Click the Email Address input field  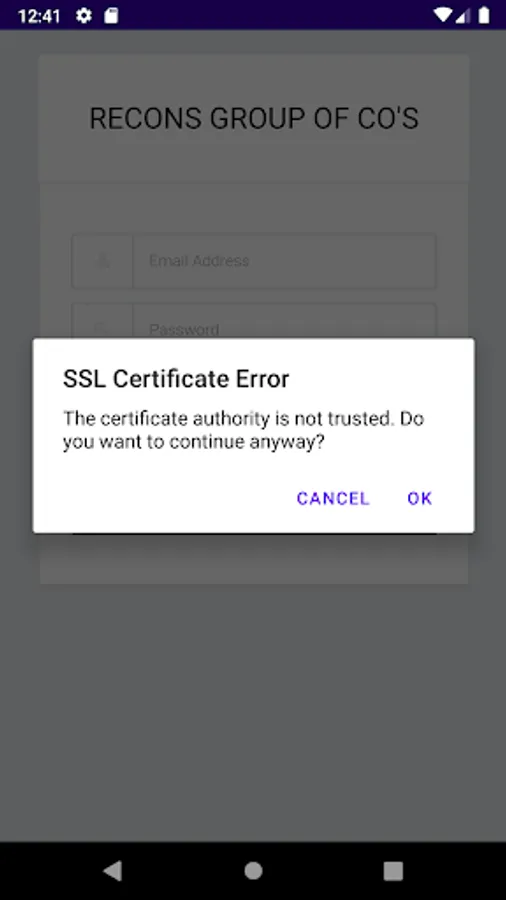[x=284, y=261]
